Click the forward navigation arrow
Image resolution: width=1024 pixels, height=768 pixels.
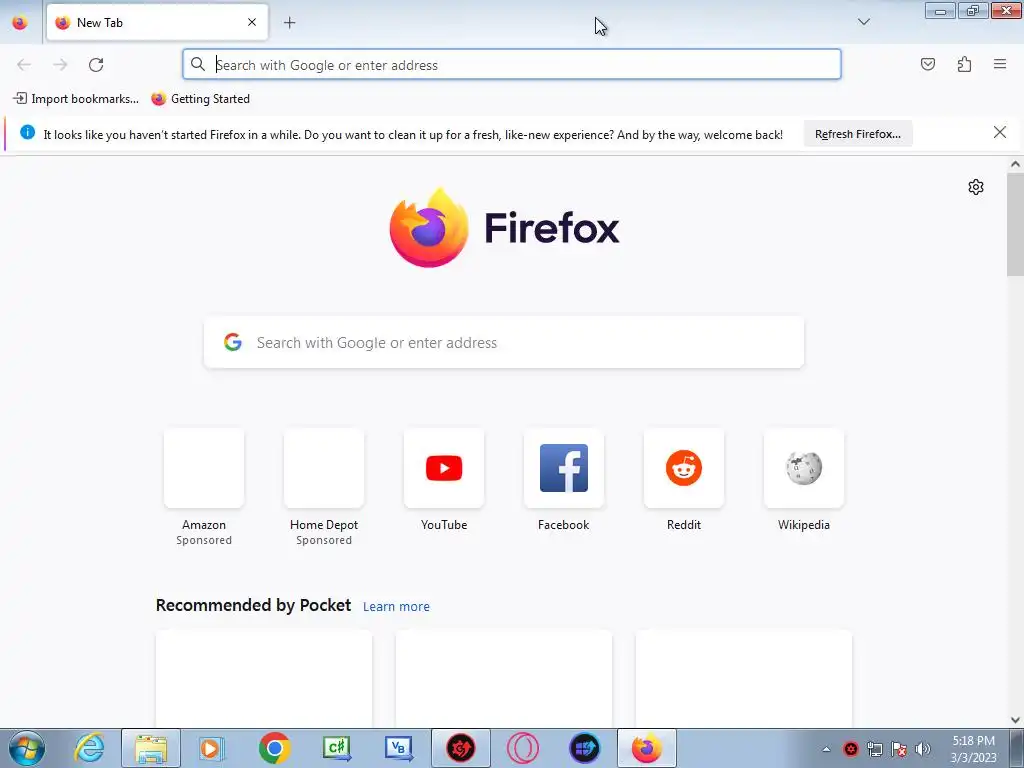(60, 64)
